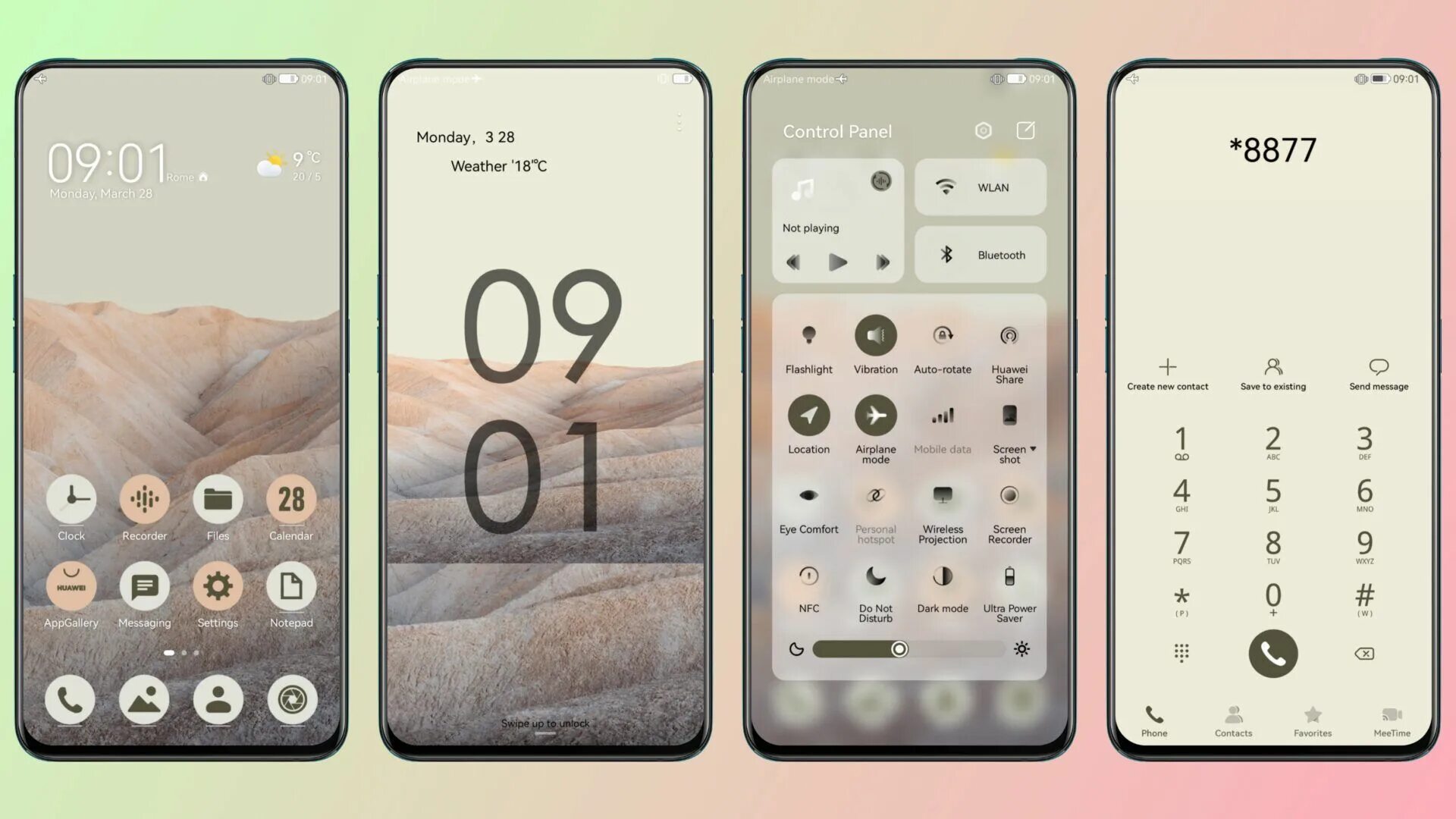Viewport: 1456px width, 819px height.
Task: Enable Vibration mode
Action: coord(875,335)
